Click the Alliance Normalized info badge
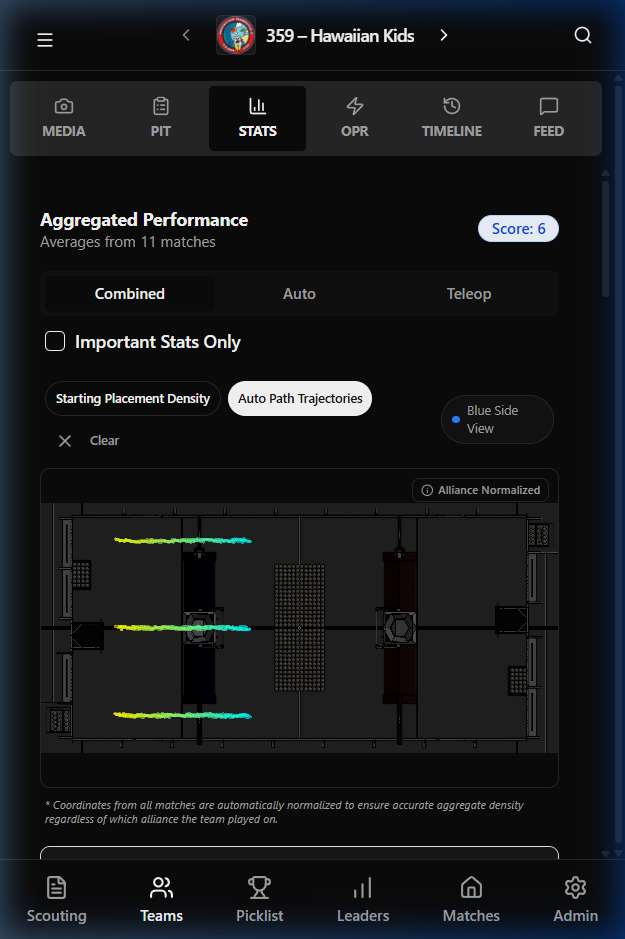 click(481, 490)
